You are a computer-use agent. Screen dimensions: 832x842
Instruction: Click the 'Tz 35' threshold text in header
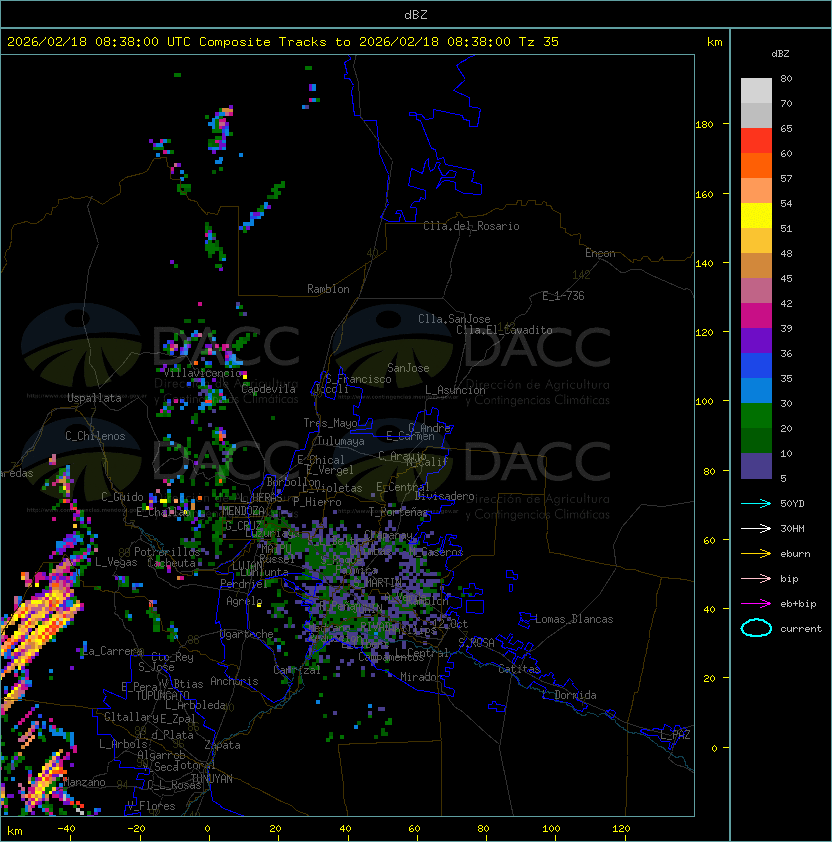point(539,42)
